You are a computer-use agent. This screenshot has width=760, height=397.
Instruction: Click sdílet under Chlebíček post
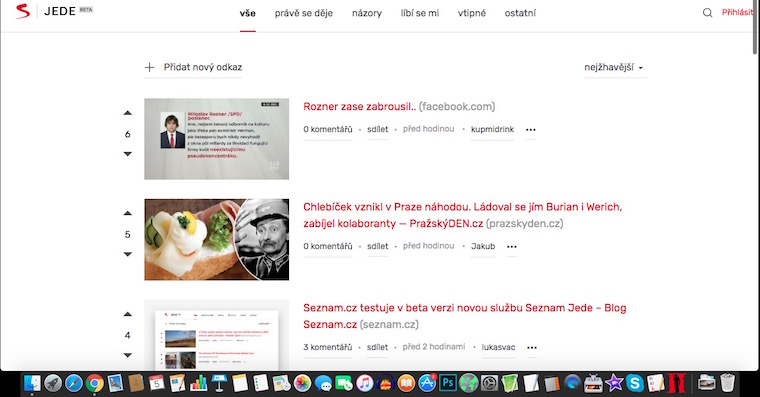[x=378, y=246]
